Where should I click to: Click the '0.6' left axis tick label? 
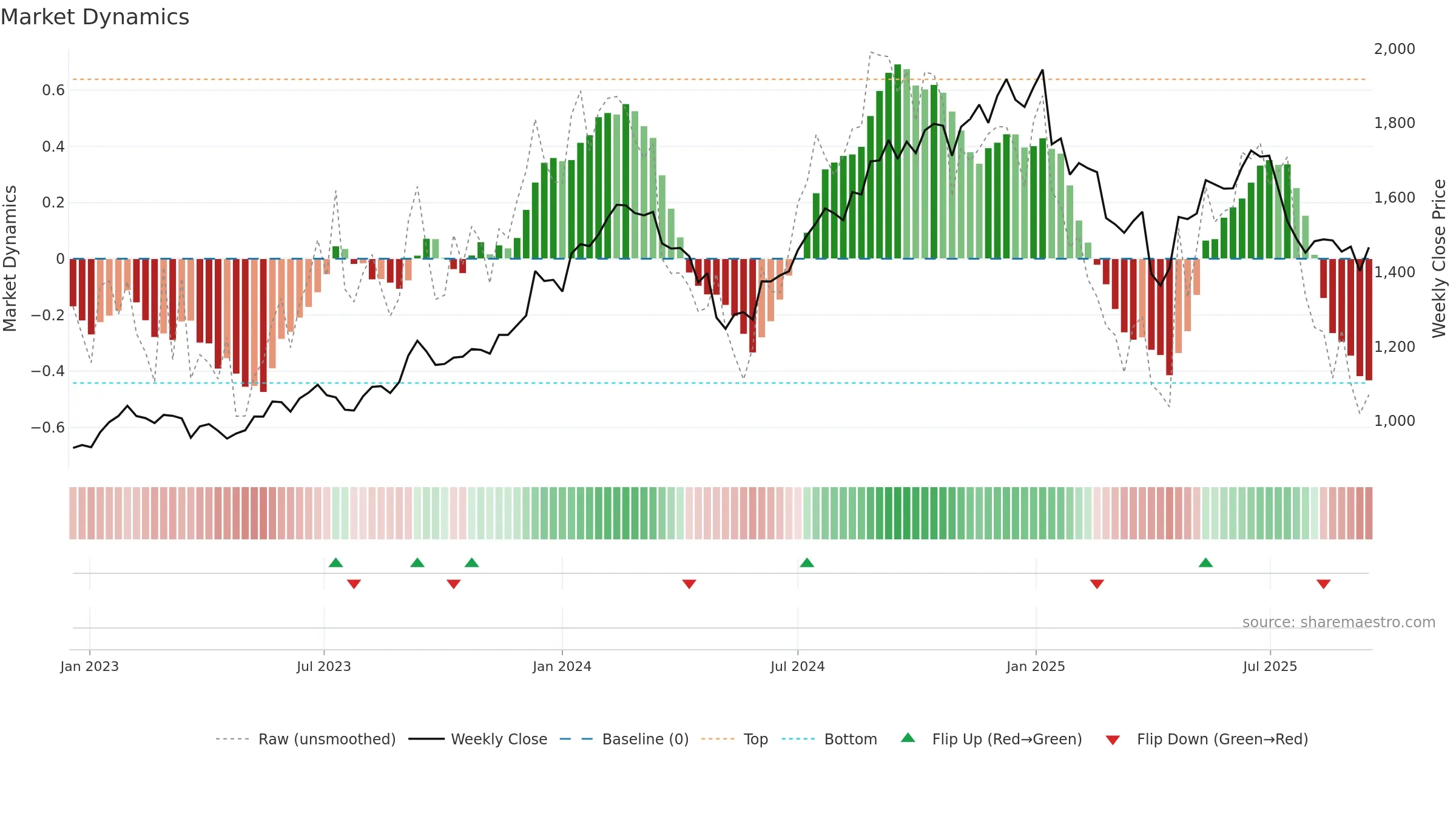53,90
